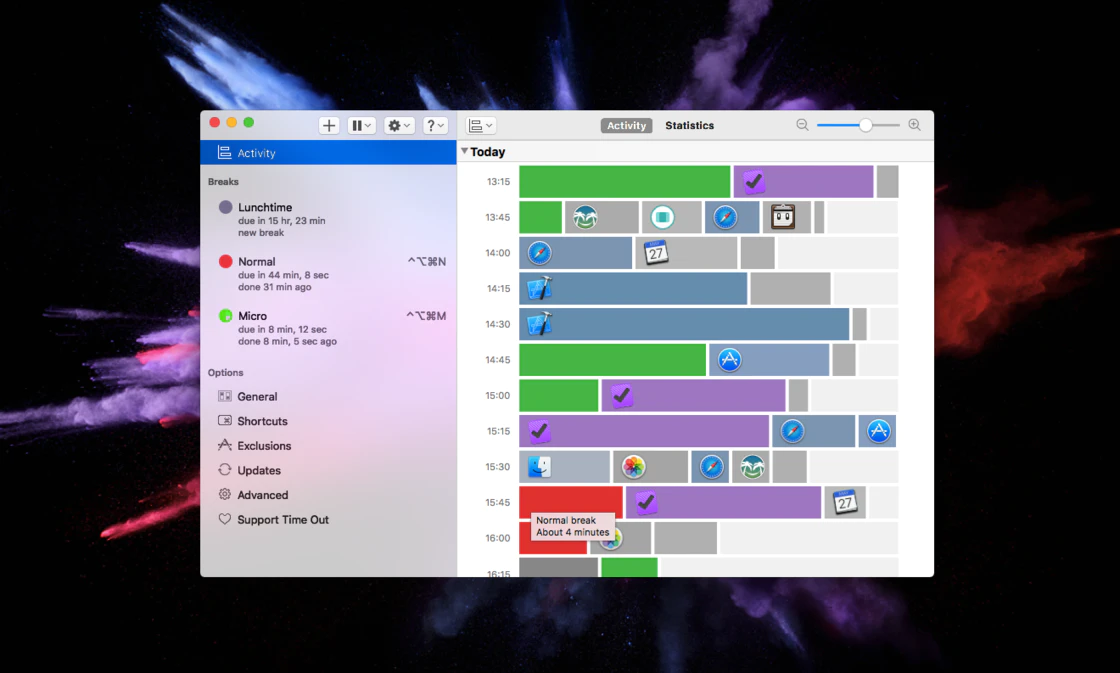The width and height of the screenshot is (1120, 673).
Task: Click Xcode icon in 14:30 row
Action: tap(539, 324)
